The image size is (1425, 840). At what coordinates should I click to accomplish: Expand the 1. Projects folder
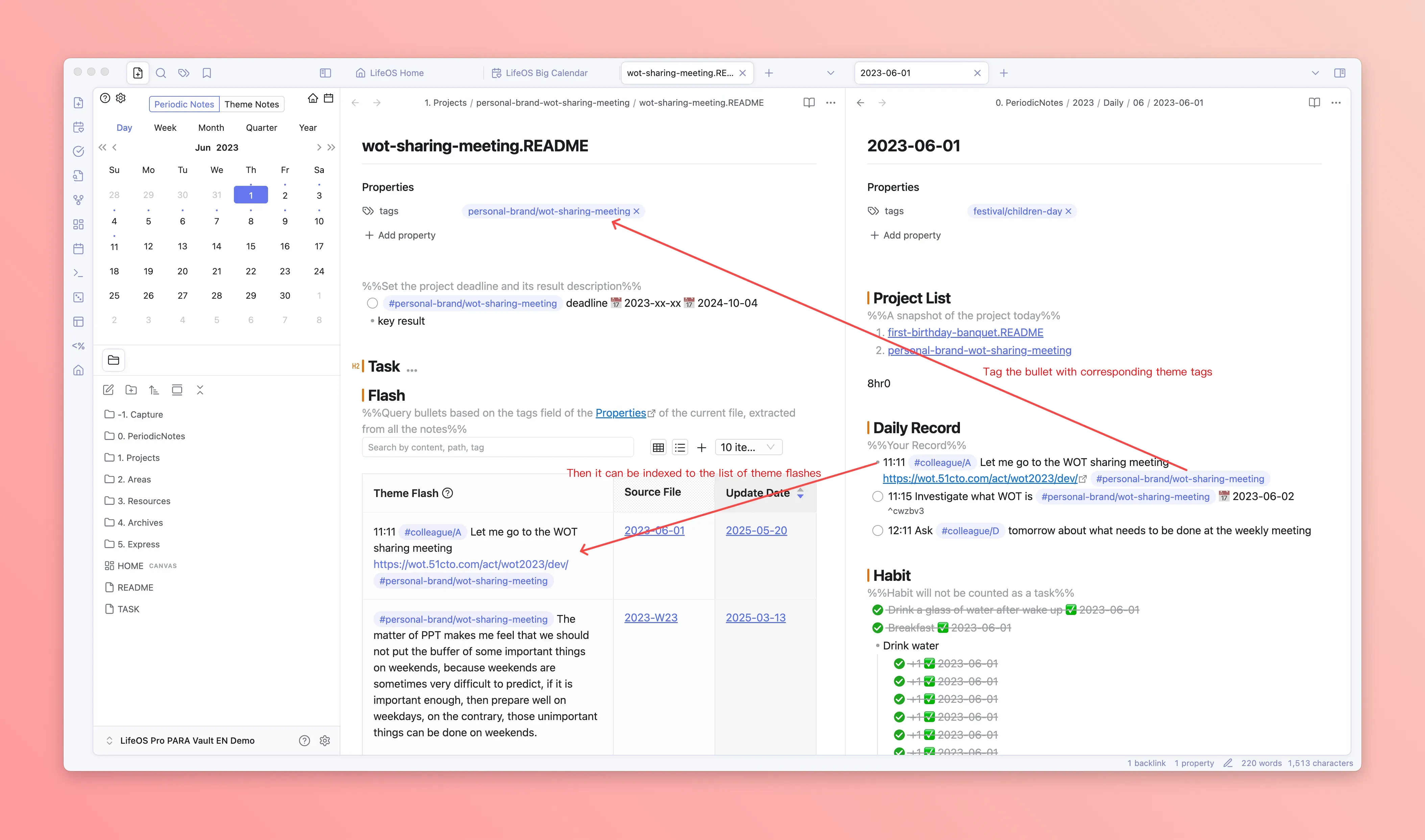pos(138,458)
